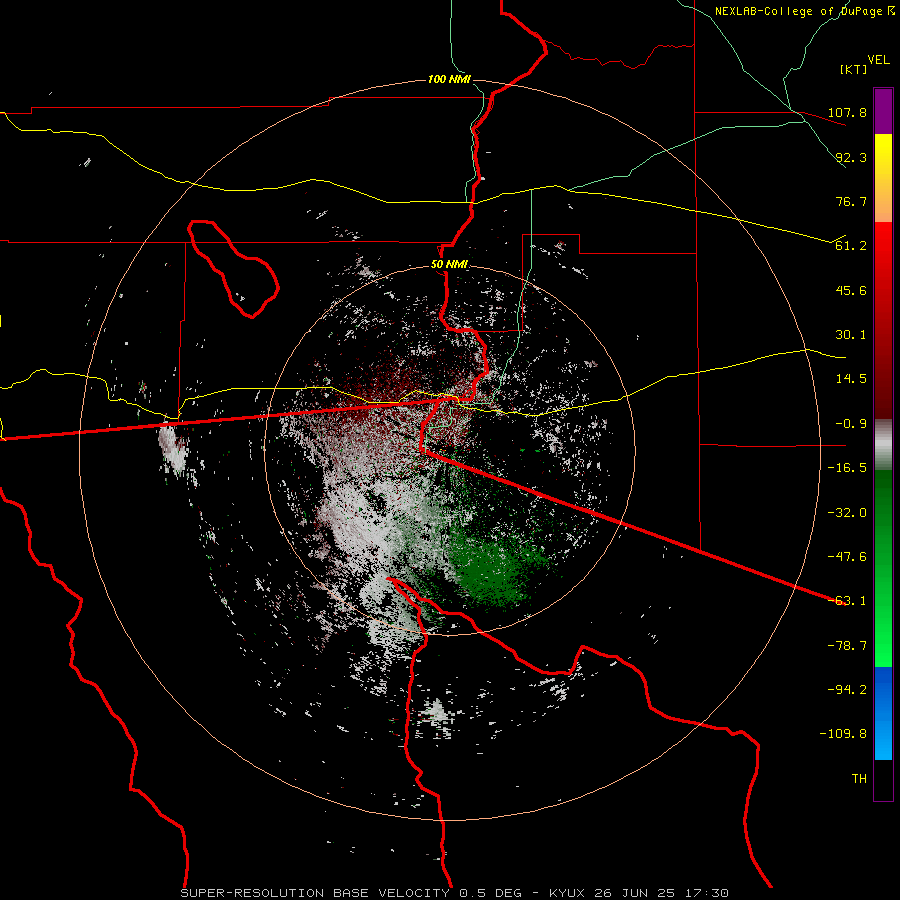Select the 26 JUN 25 date text
900x900 pixels.
[634, 893]
